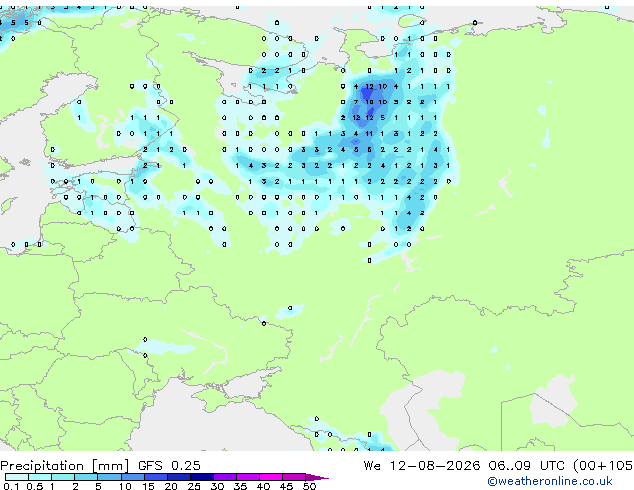Pick the legend swatch between 2 and 5

pyautogui.click(x=86, y=477)
